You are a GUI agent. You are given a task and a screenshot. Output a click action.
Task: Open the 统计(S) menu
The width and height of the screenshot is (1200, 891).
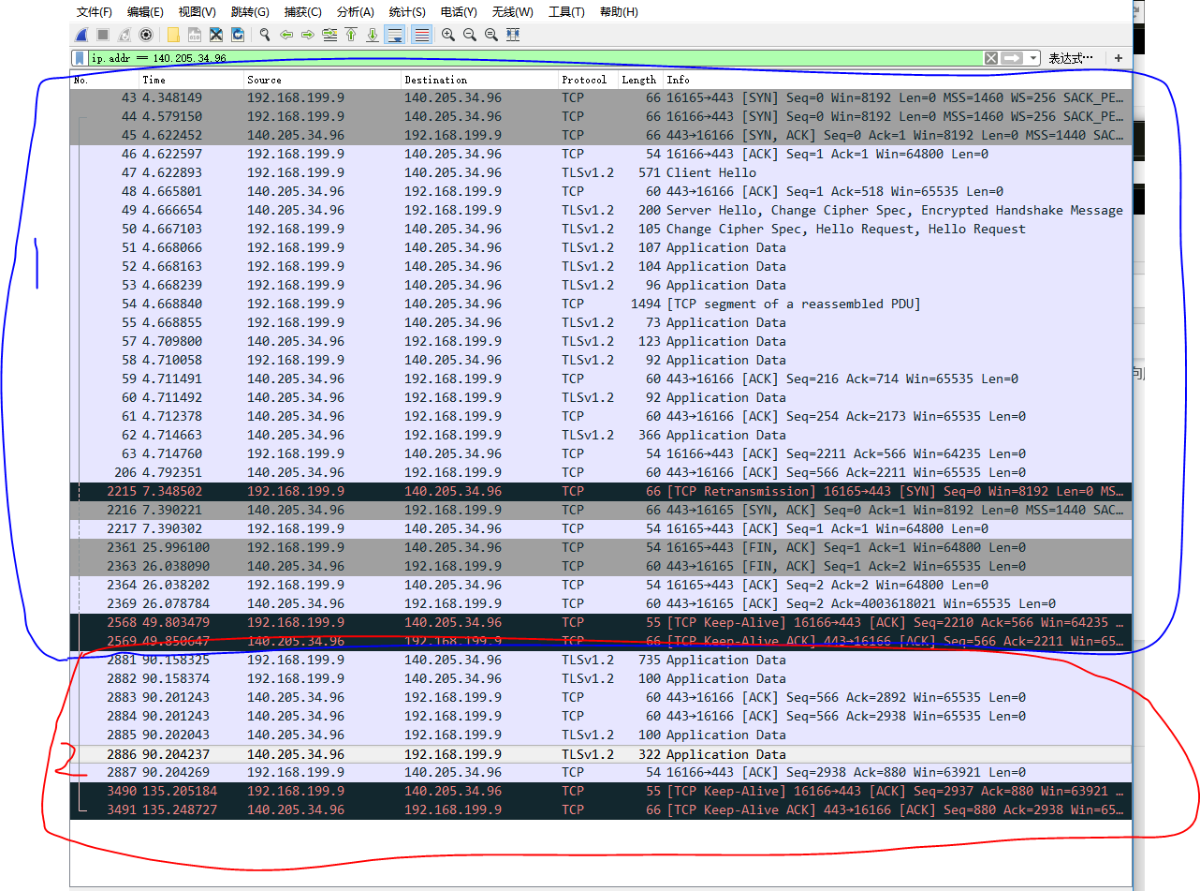tap(407, 12)
